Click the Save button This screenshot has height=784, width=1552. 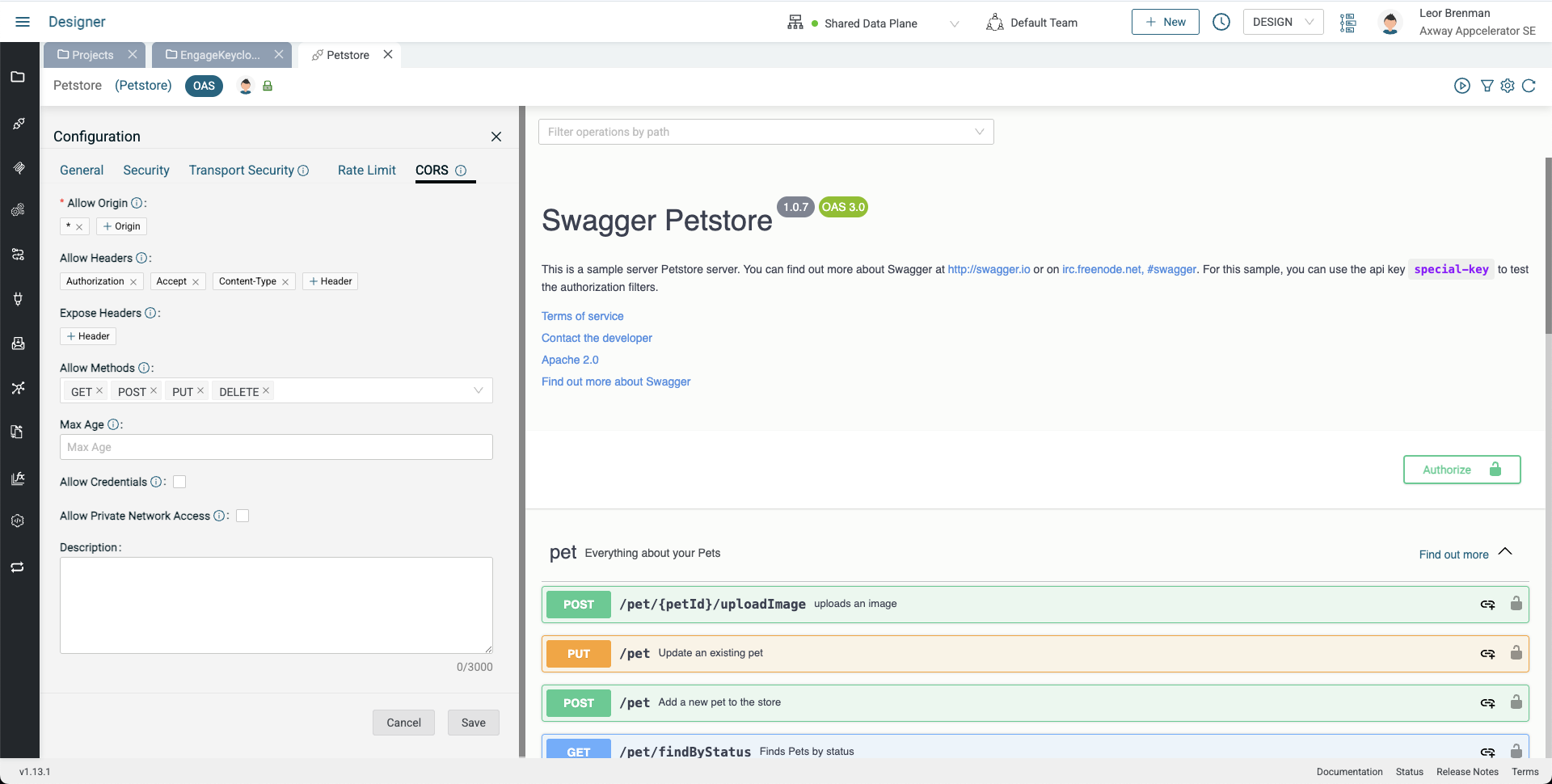tap(473, 723)
